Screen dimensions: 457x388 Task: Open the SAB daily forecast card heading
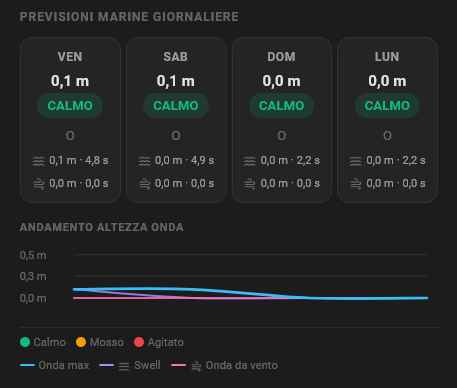(x=176, y=57)
